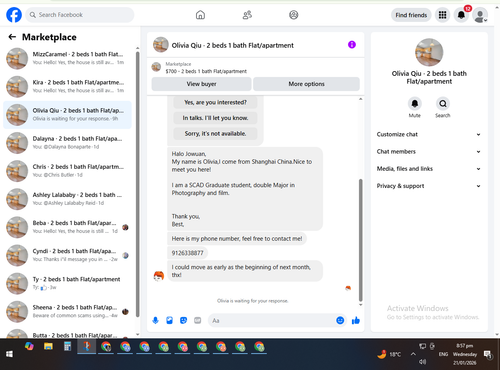Send a thumbs-up like
Viewport: 500px width, 370px height.
(x=356, y=320)
